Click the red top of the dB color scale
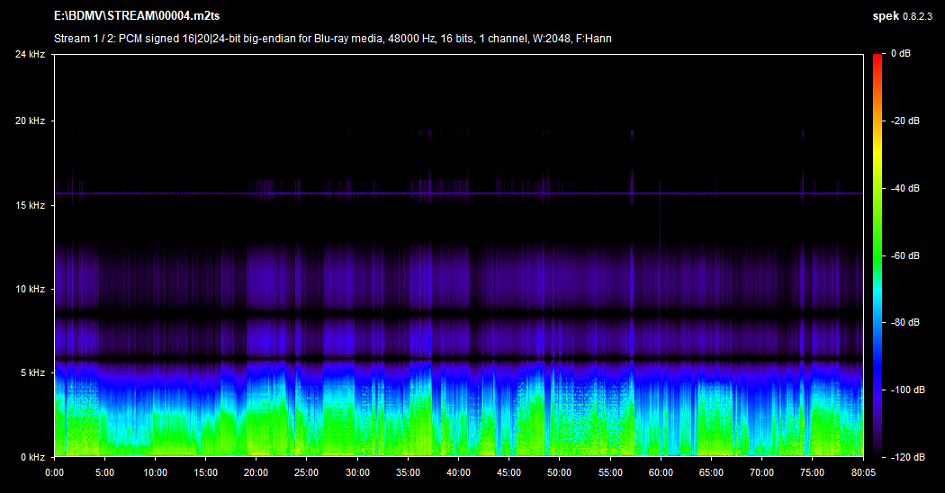 coord(877,58)
